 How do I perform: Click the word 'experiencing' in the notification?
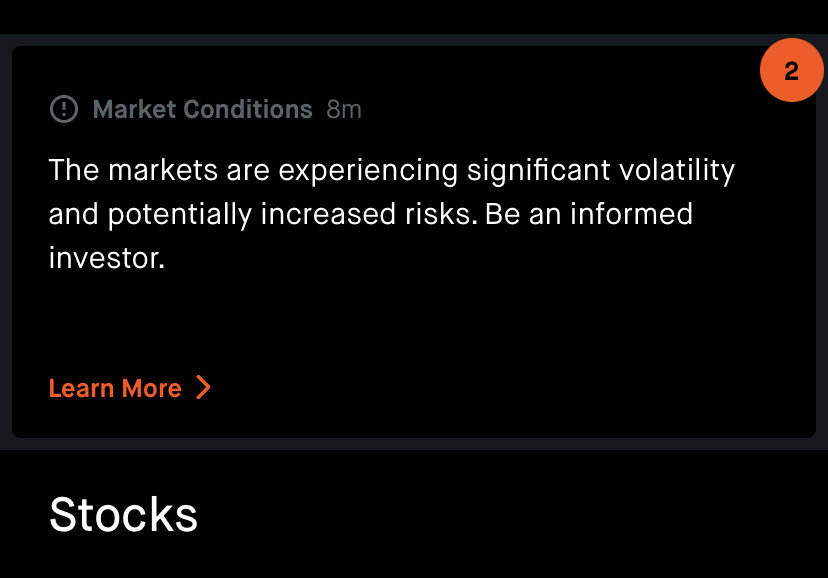point(368,172)
